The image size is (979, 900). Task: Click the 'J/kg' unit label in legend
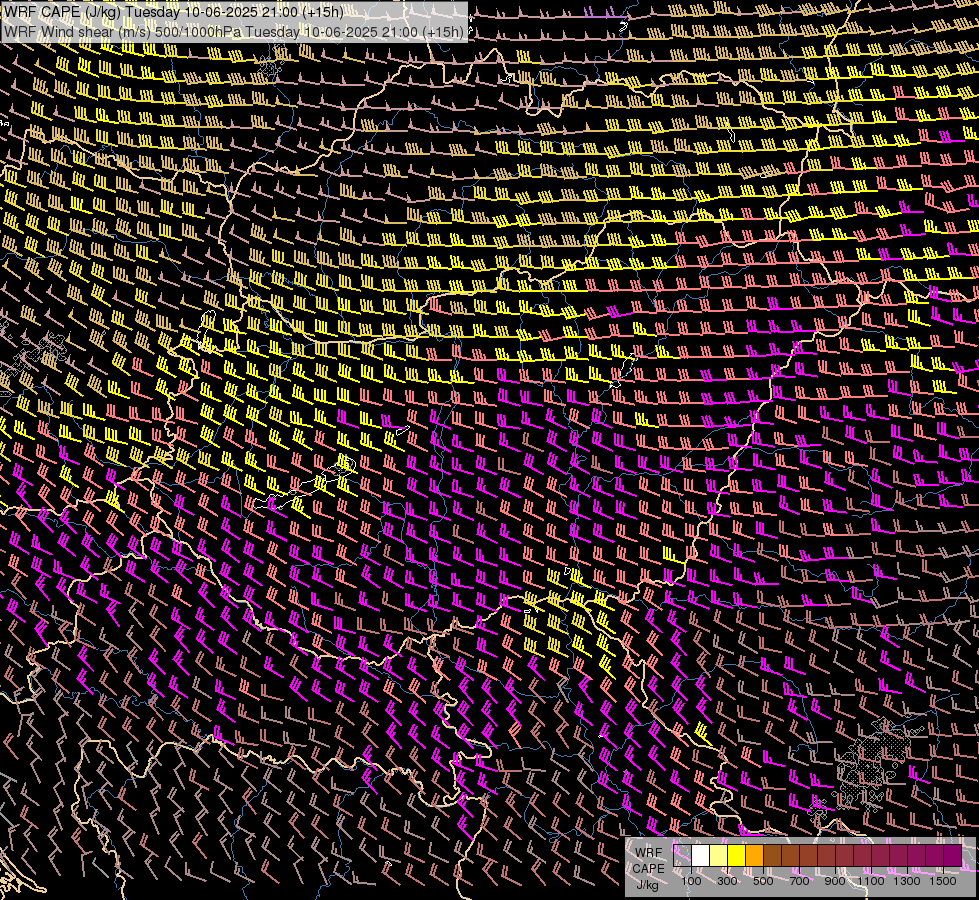point(648,884)
